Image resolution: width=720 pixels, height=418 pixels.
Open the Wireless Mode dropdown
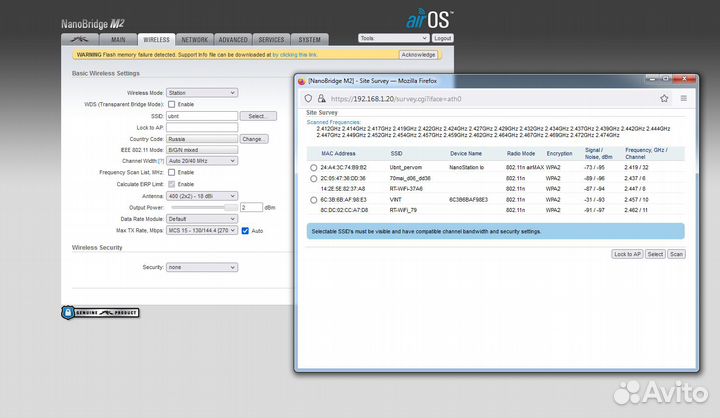click(x=202, y=93)
